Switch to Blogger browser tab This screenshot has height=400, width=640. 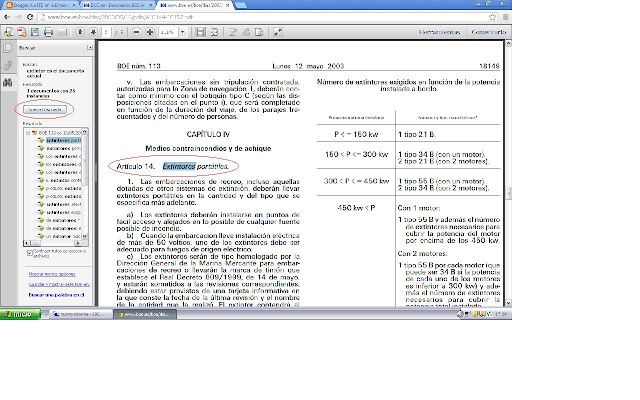click(41, 5)
